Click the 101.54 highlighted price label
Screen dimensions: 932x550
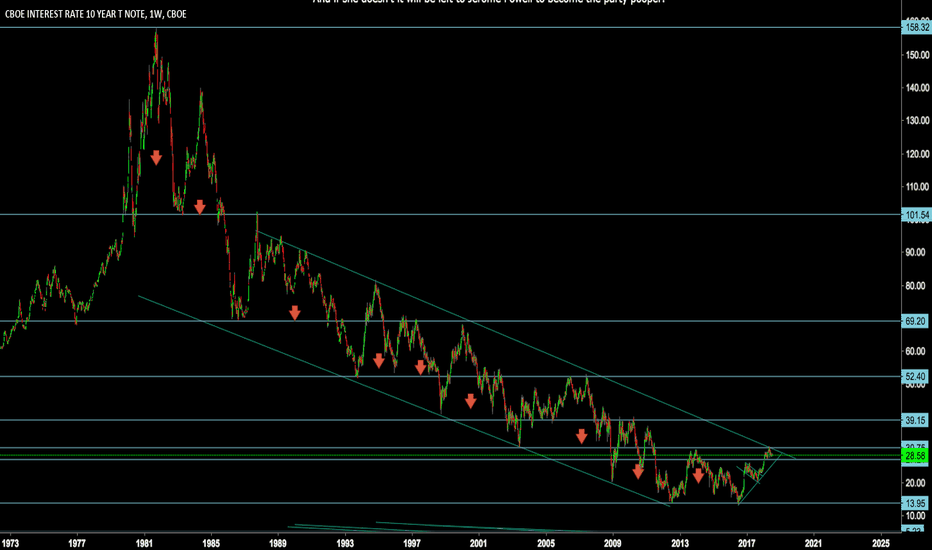tap(916, 215)
